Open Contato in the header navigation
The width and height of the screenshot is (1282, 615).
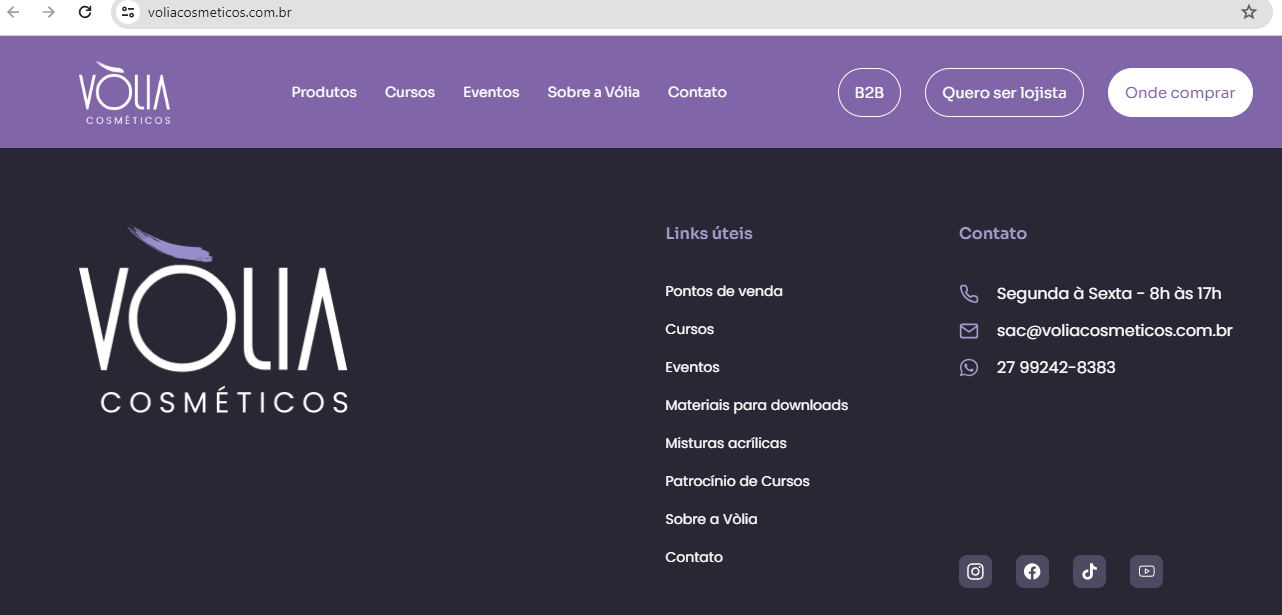tap(697, 92)
